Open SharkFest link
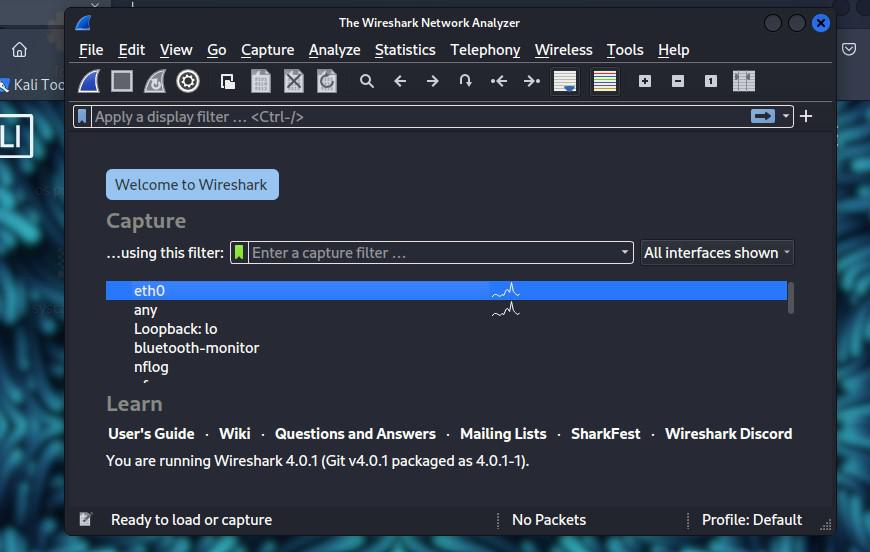Viewport: 870px width, 552px height. click(605, 433)
